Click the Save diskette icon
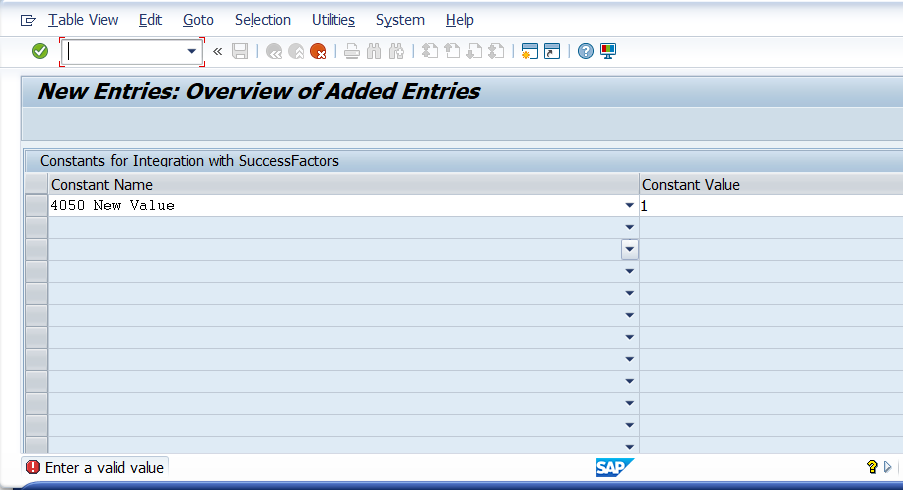 [x=240, y=51]
